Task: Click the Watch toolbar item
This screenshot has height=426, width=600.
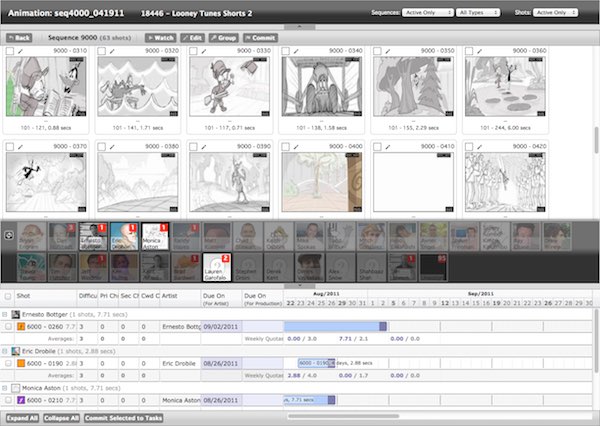Action: pos(160,37)
